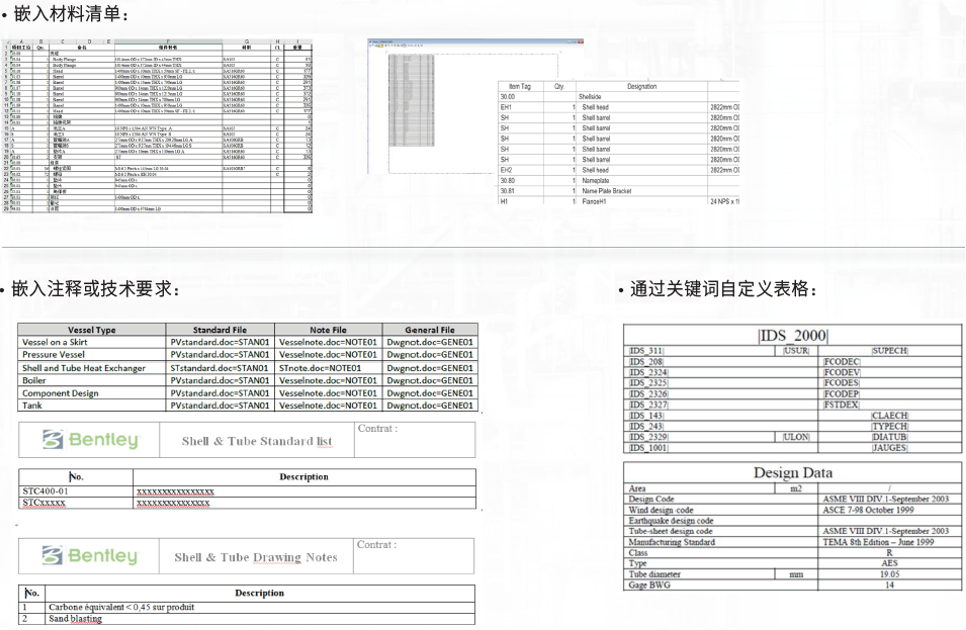Screen dimensions: 966x630
Task: Select the 'Vessel on a Skirt' row
Action: [91, 342]
